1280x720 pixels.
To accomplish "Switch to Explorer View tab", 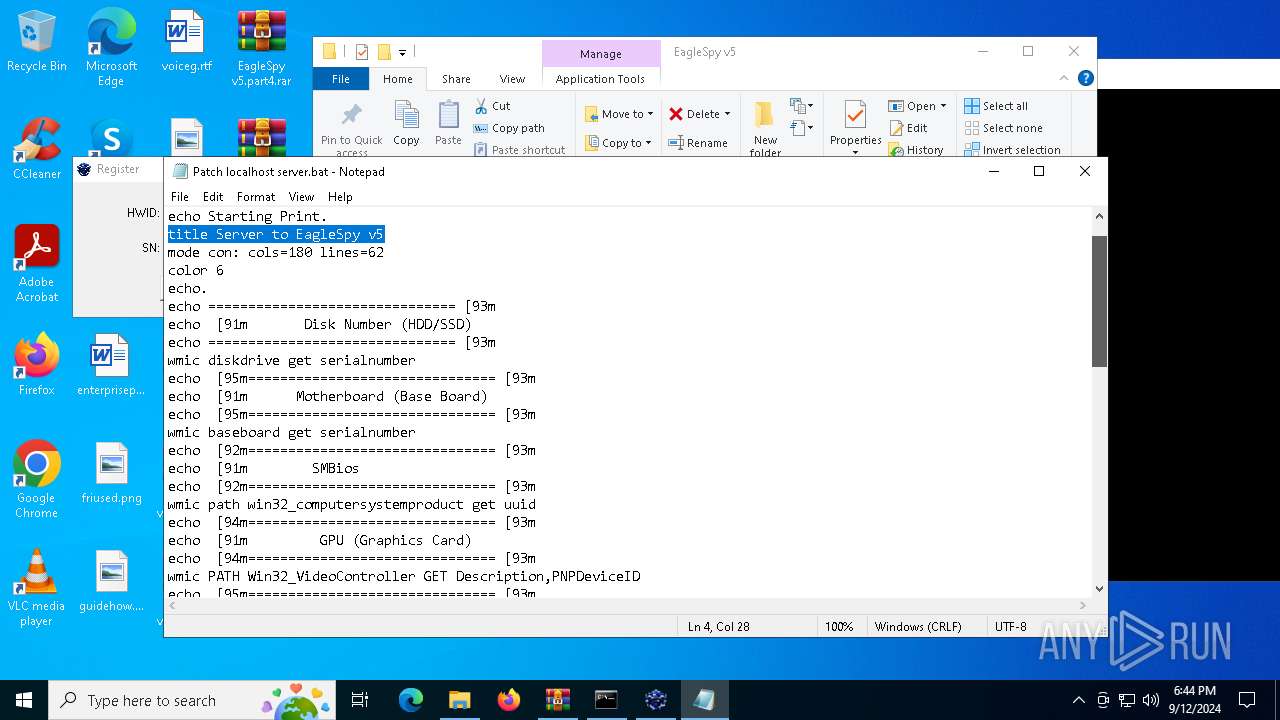I will pos(512,79).
